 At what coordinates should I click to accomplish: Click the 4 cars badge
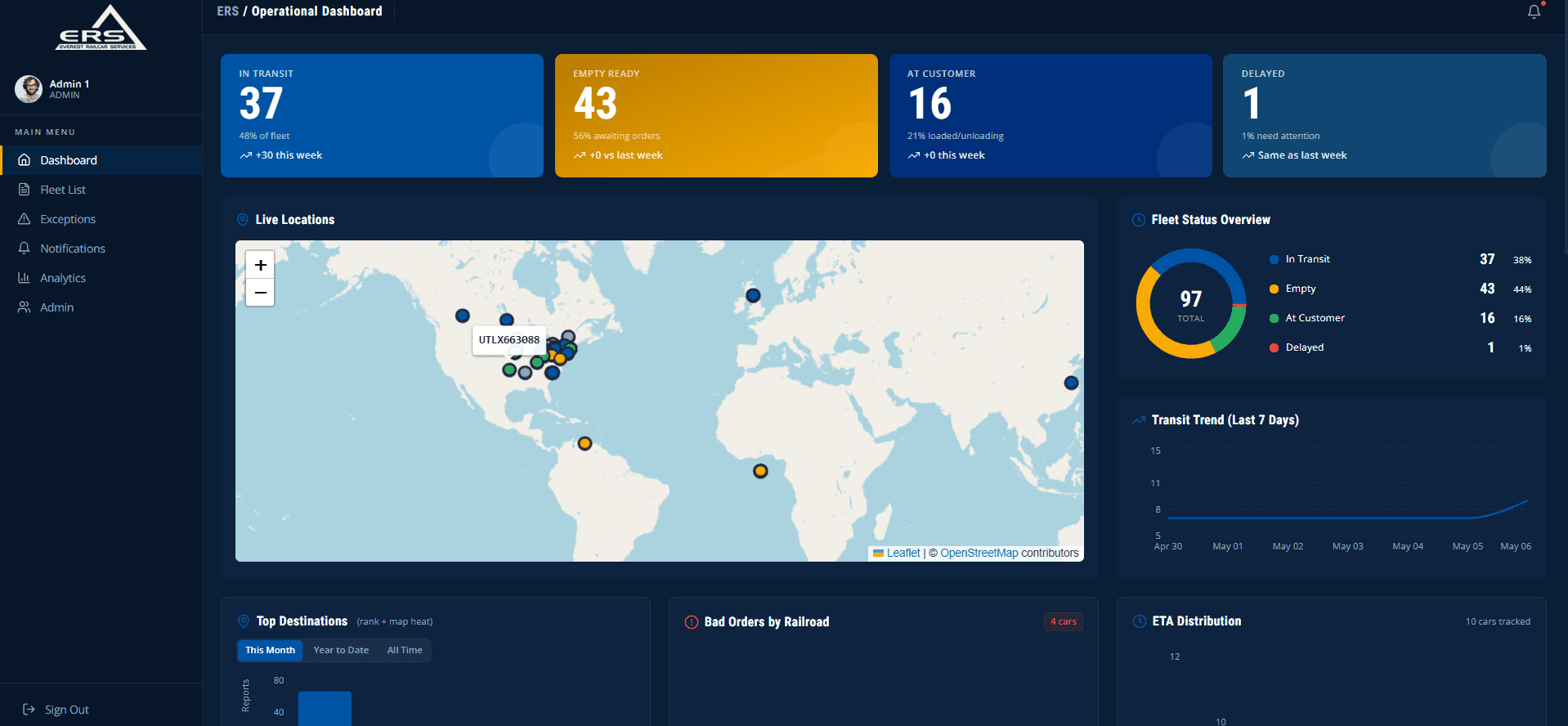(x=1063, y=621)
